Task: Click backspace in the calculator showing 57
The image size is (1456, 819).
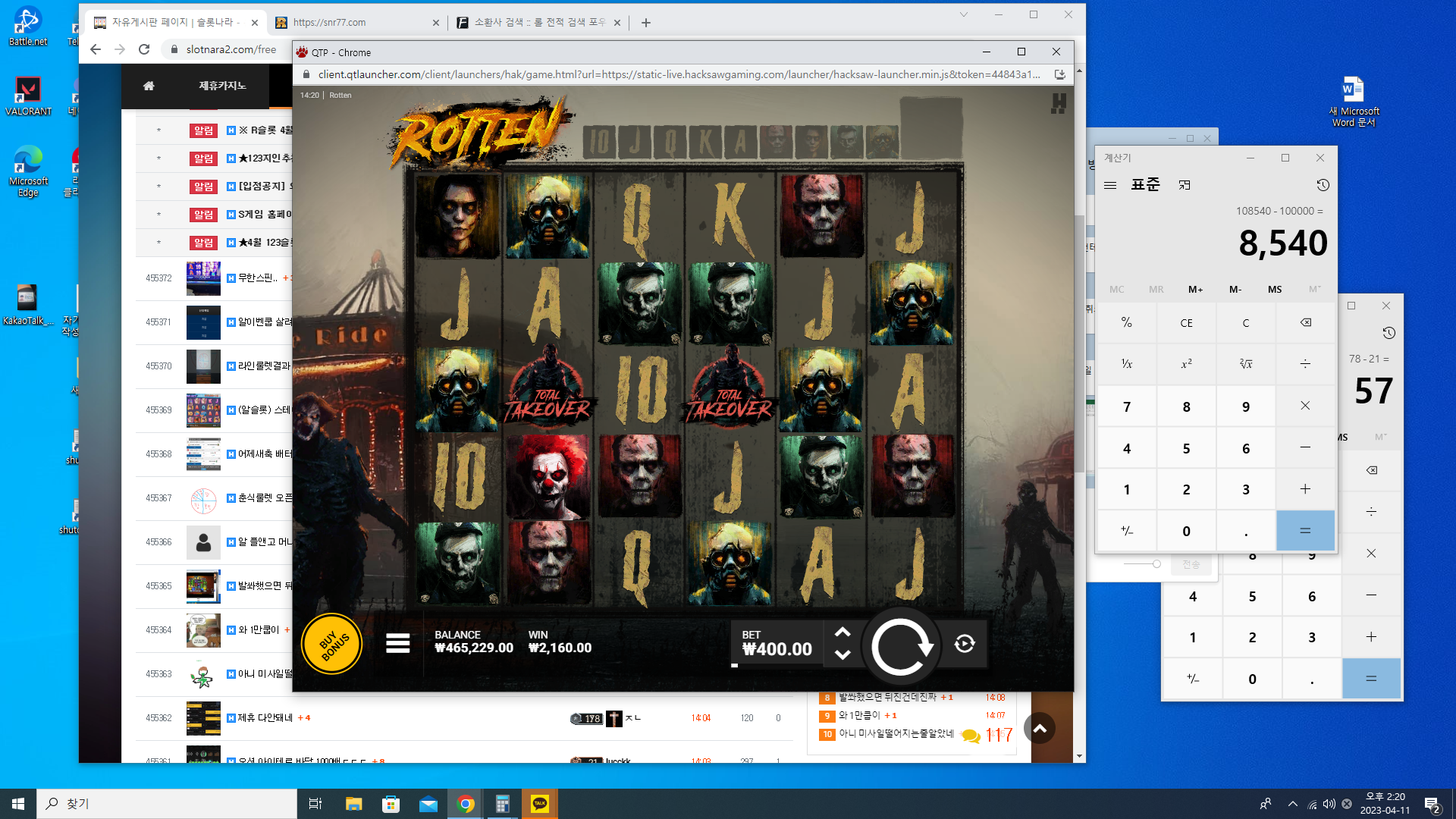Action: click(x=1371, y=471)
